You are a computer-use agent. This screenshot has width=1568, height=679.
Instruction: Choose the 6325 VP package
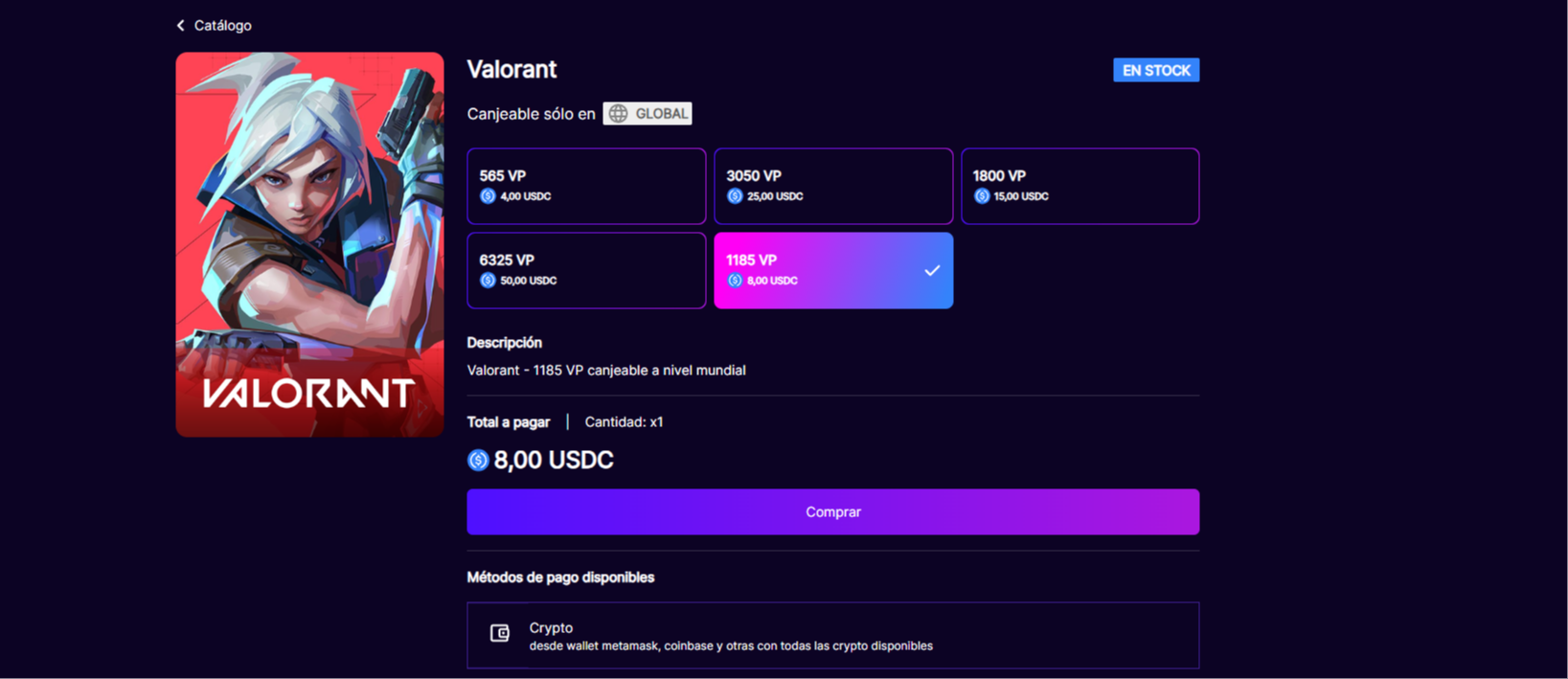(586, 270)
